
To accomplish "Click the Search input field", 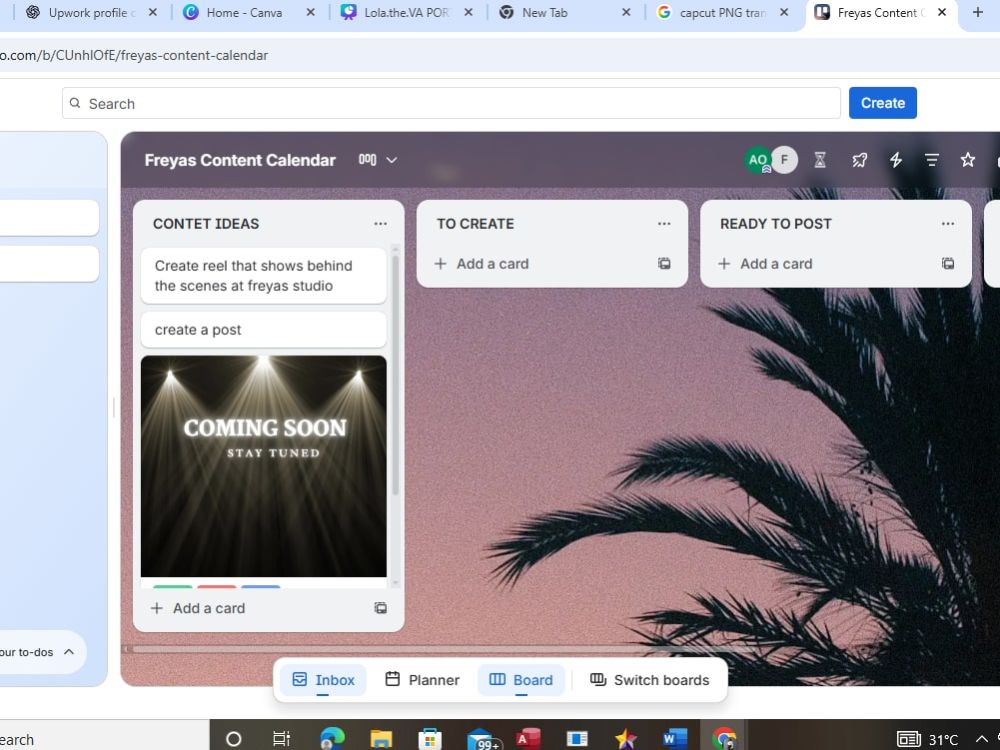I will pos(451,103).
